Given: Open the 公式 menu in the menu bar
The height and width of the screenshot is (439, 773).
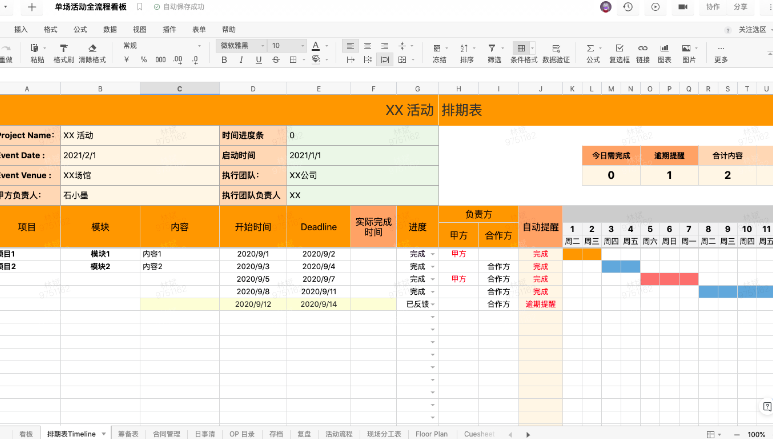Looking at the screenshot, I should click(80, 30).
